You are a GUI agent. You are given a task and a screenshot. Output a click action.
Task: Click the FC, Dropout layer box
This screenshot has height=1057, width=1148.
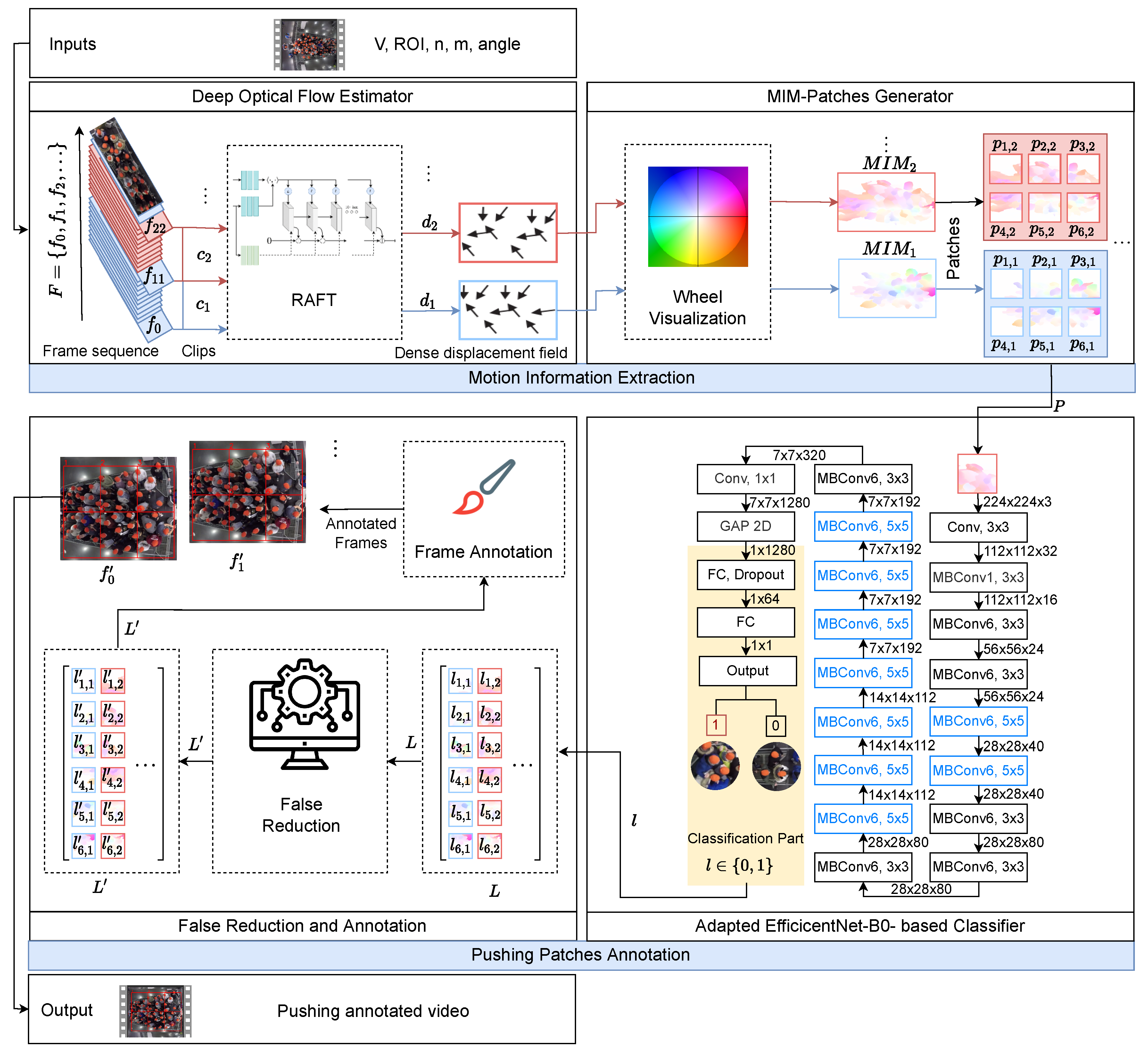coord(745,574)
